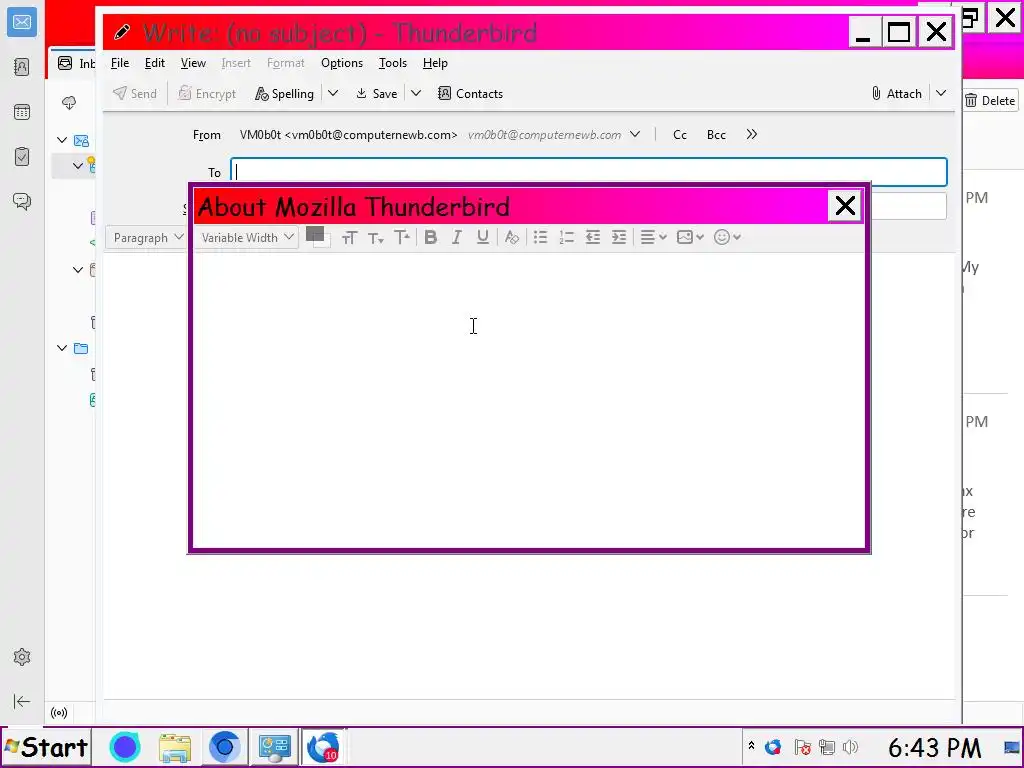
Task: Open Thunderbird Settings gear icon
Action: click(22, 657)
